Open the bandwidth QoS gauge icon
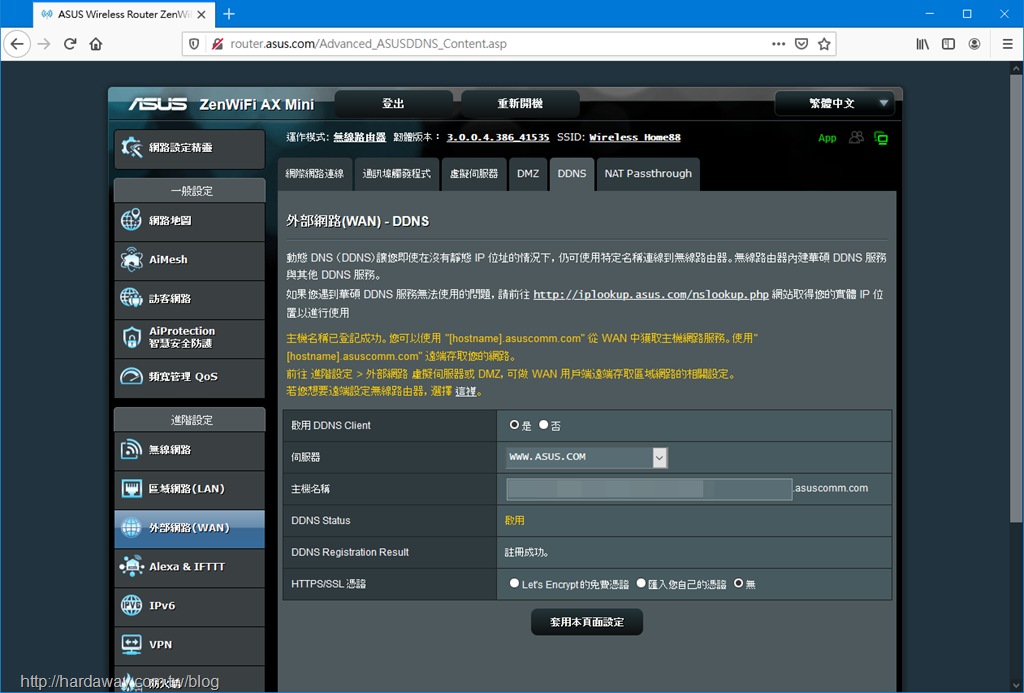The height and width of the screenshot is (693, 1024). (x=131, y=376)
